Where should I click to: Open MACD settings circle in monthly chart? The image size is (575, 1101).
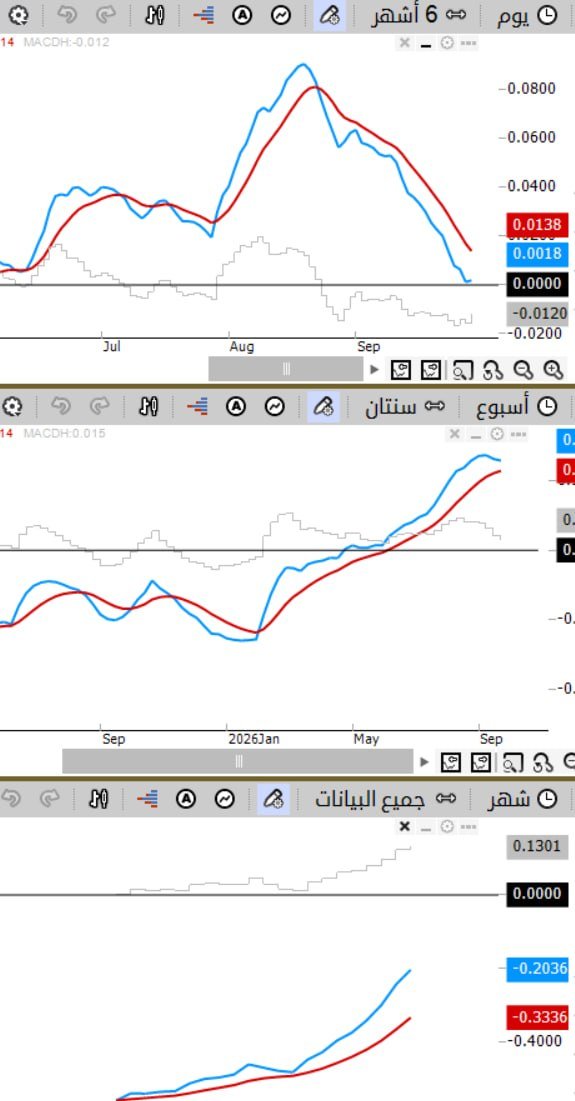[x=447, y=827]
